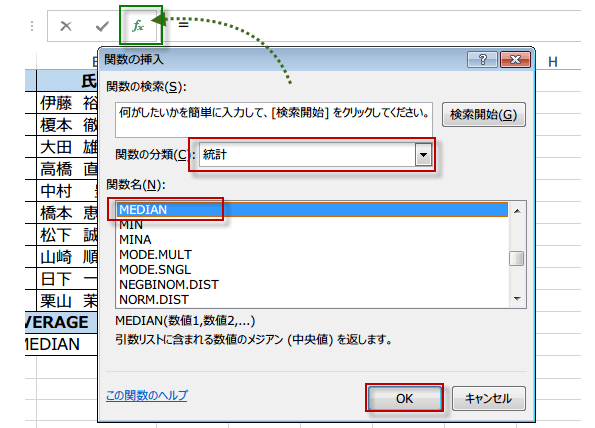Click the cell containing 中村
Screen dimensions: 595x428
coord(67,191)
